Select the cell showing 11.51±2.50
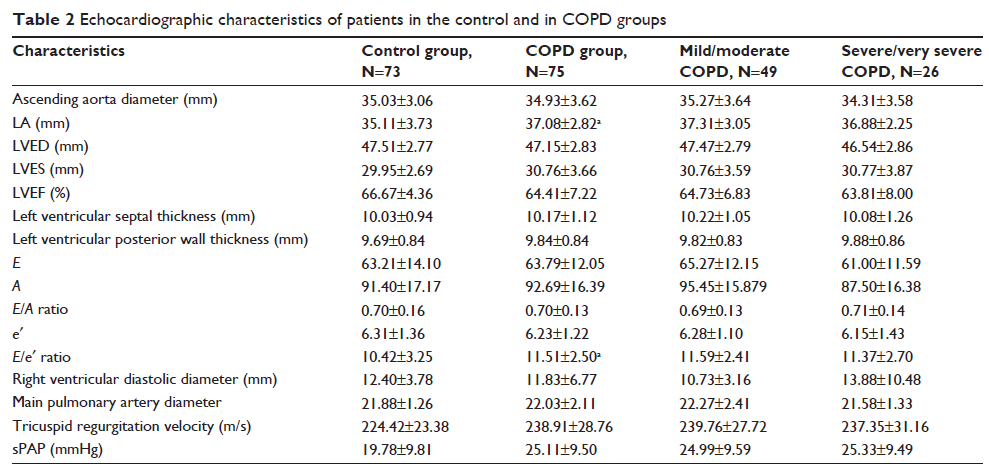 (565, 355)
